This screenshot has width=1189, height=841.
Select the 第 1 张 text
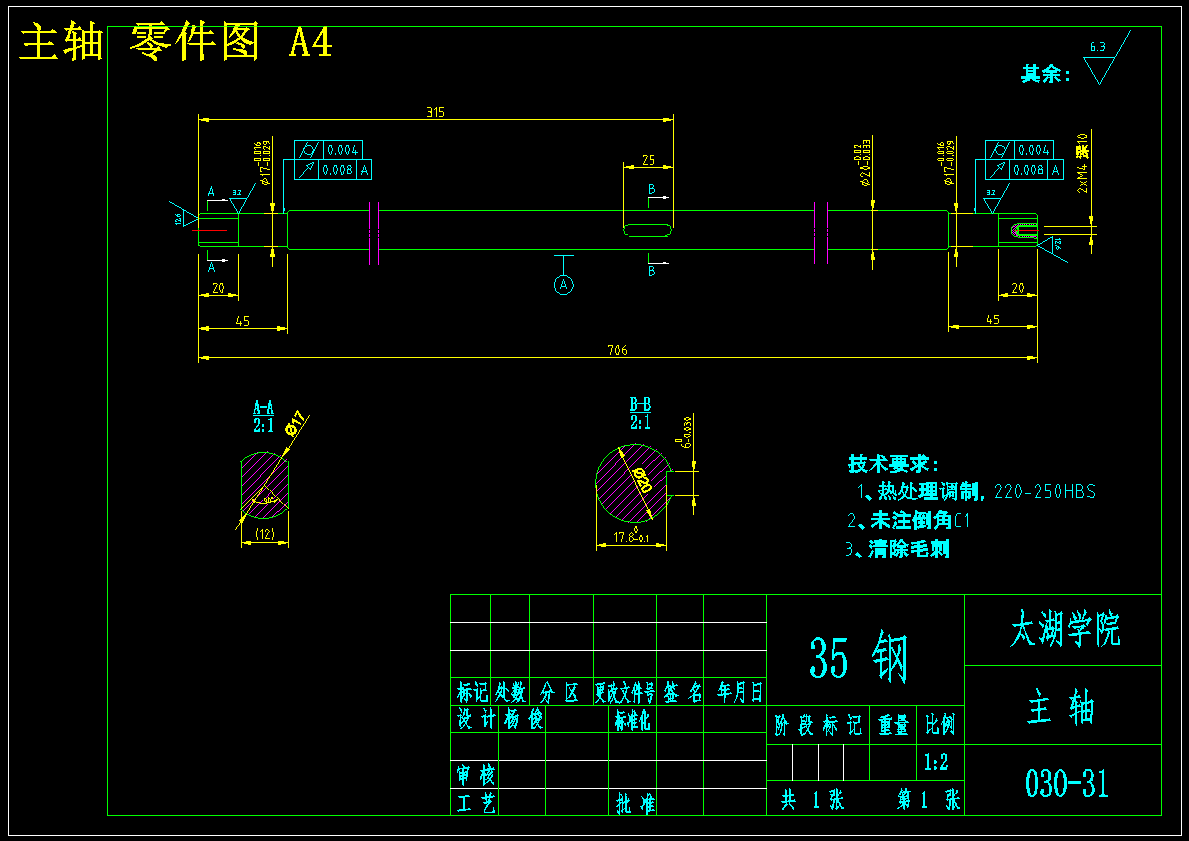929,799
